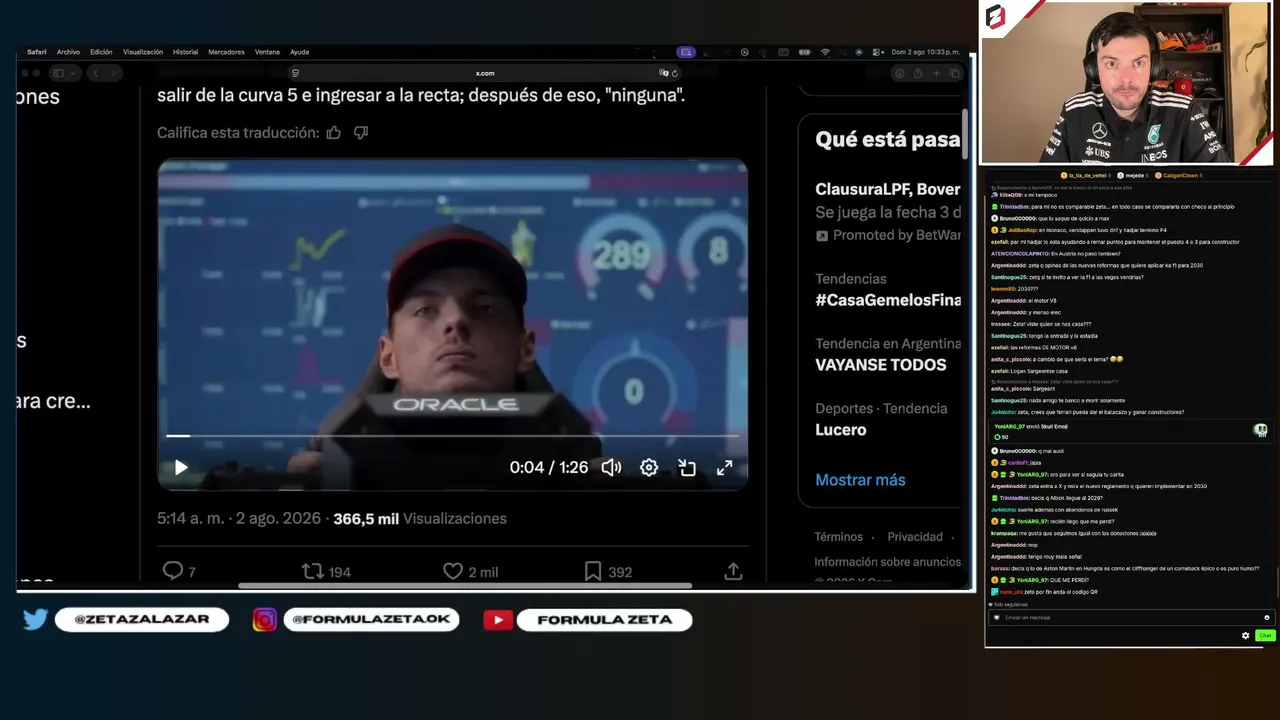Click the chat message input field
Viewport: 1280px width, 720px height.
pos(1130,617)
